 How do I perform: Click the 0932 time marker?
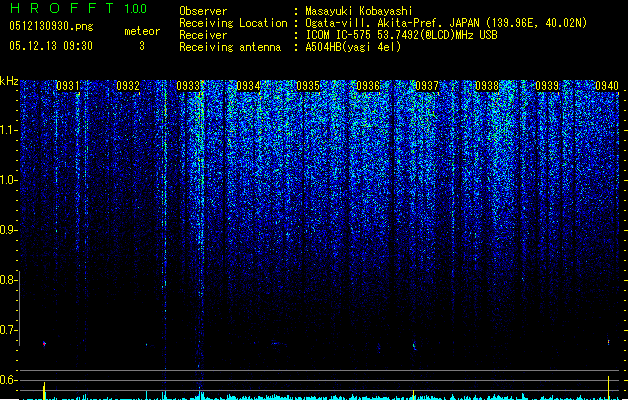(128, 86)
